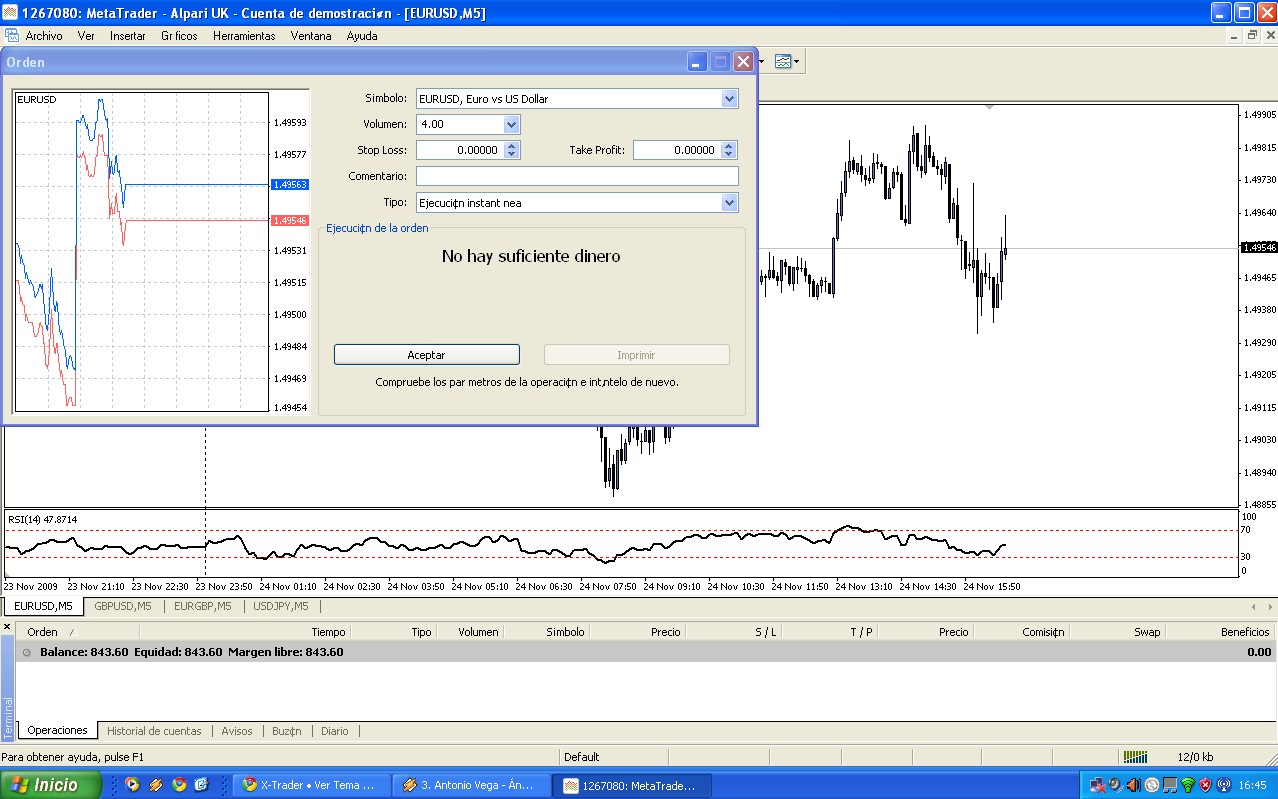Expand the templates icon dropdown arrow
This screenshot has width=1278, height=799.
point(796,62)
